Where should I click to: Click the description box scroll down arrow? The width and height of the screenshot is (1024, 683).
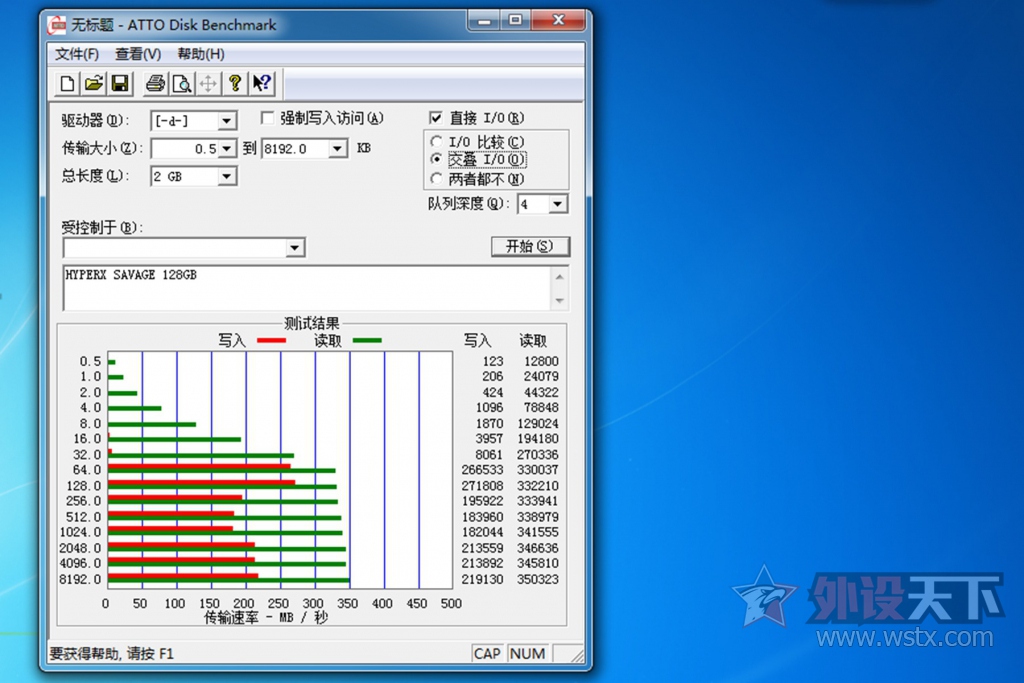[x=560, y=300]
